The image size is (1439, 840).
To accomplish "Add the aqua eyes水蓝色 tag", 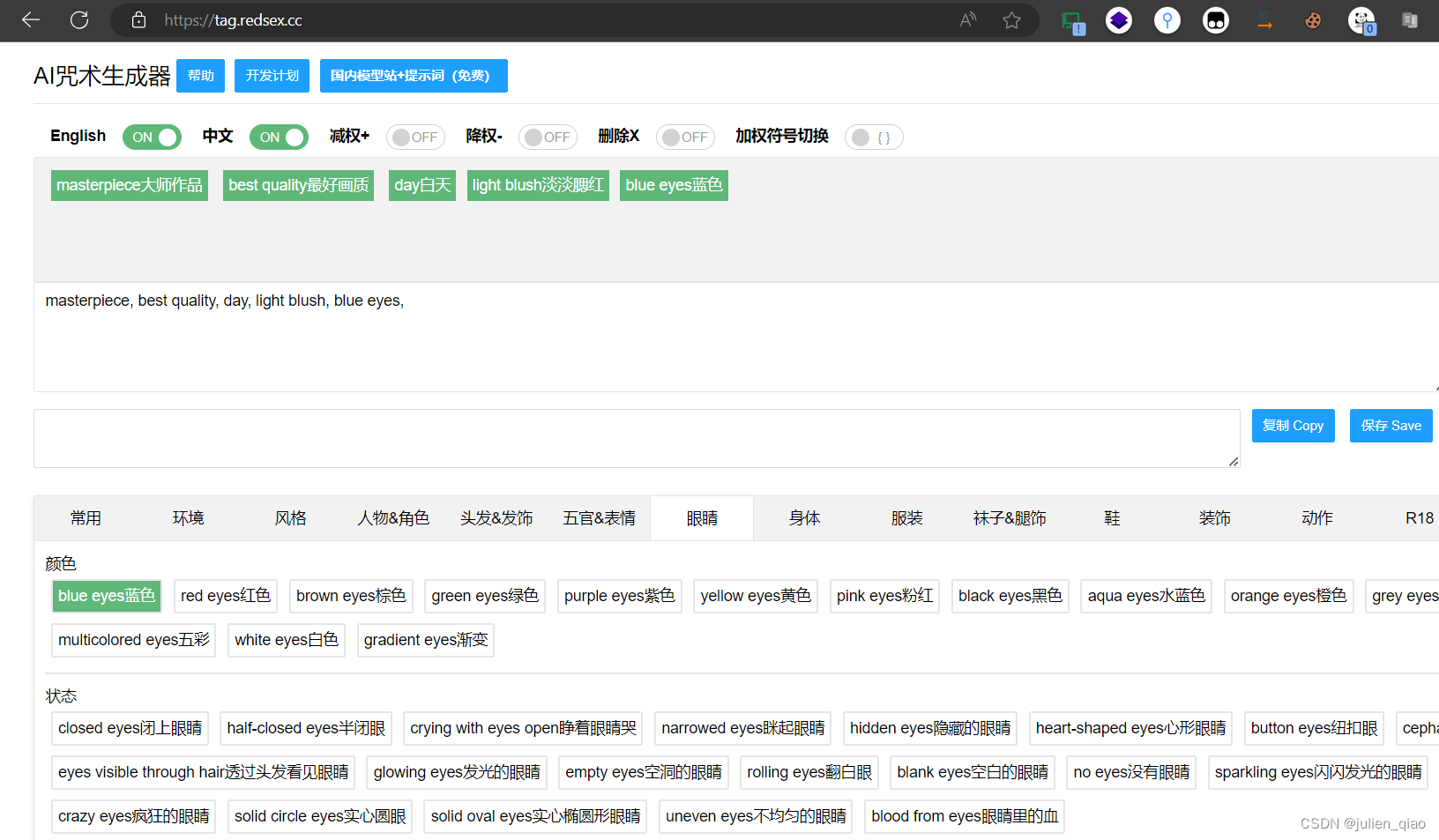I will pos(1146,596).
